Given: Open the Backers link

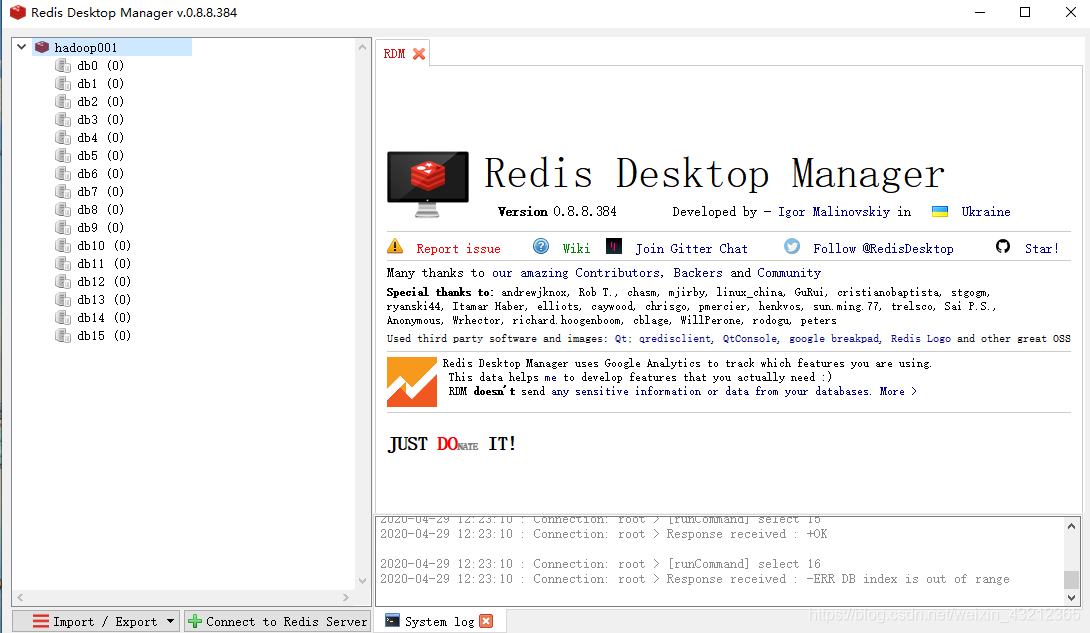Looking at the screenshot, I should tap(698, 273).
